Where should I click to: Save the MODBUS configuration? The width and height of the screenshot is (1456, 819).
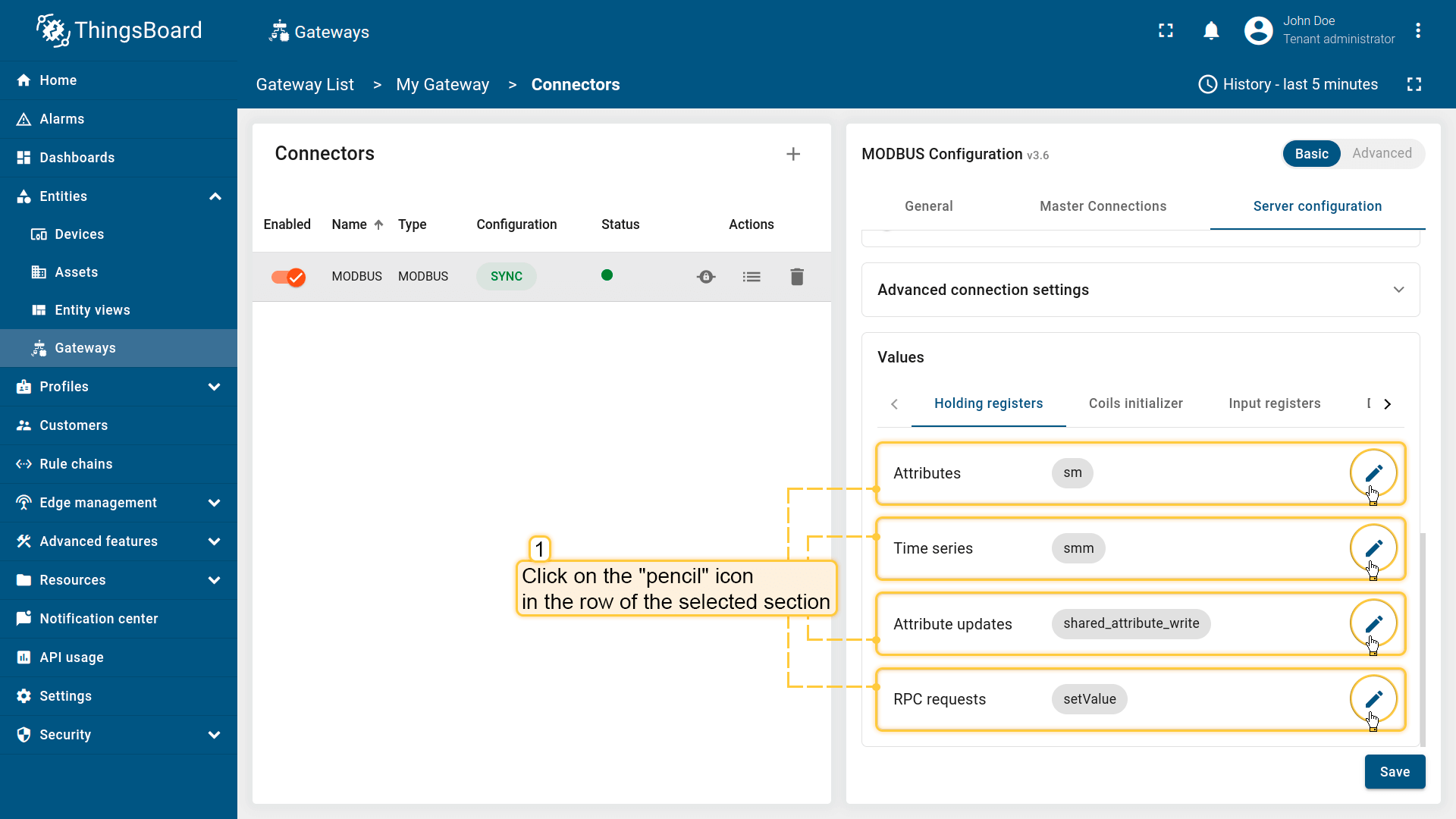1394,772
